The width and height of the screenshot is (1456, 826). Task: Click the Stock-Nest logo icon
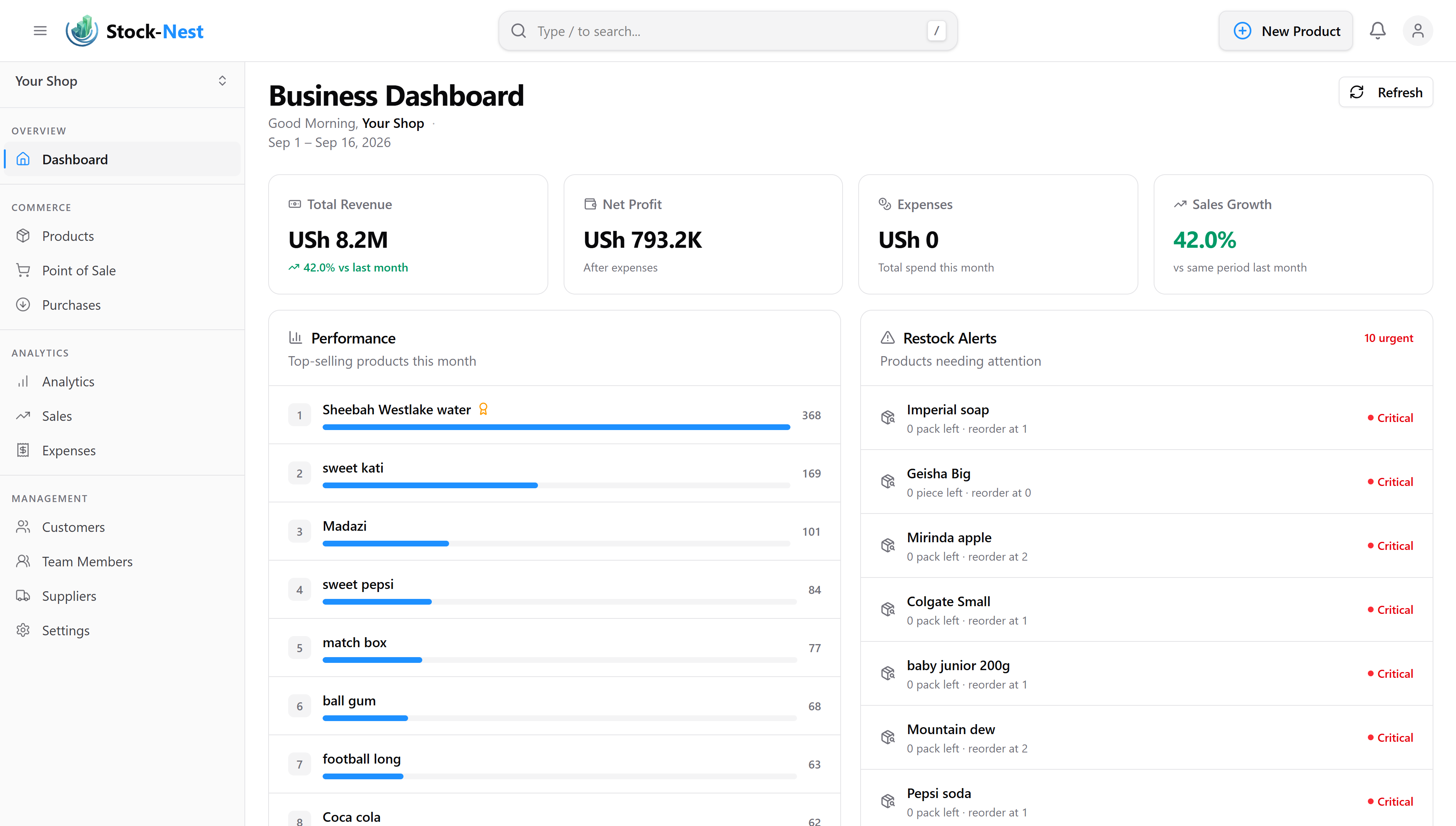[x=82, y=31]
